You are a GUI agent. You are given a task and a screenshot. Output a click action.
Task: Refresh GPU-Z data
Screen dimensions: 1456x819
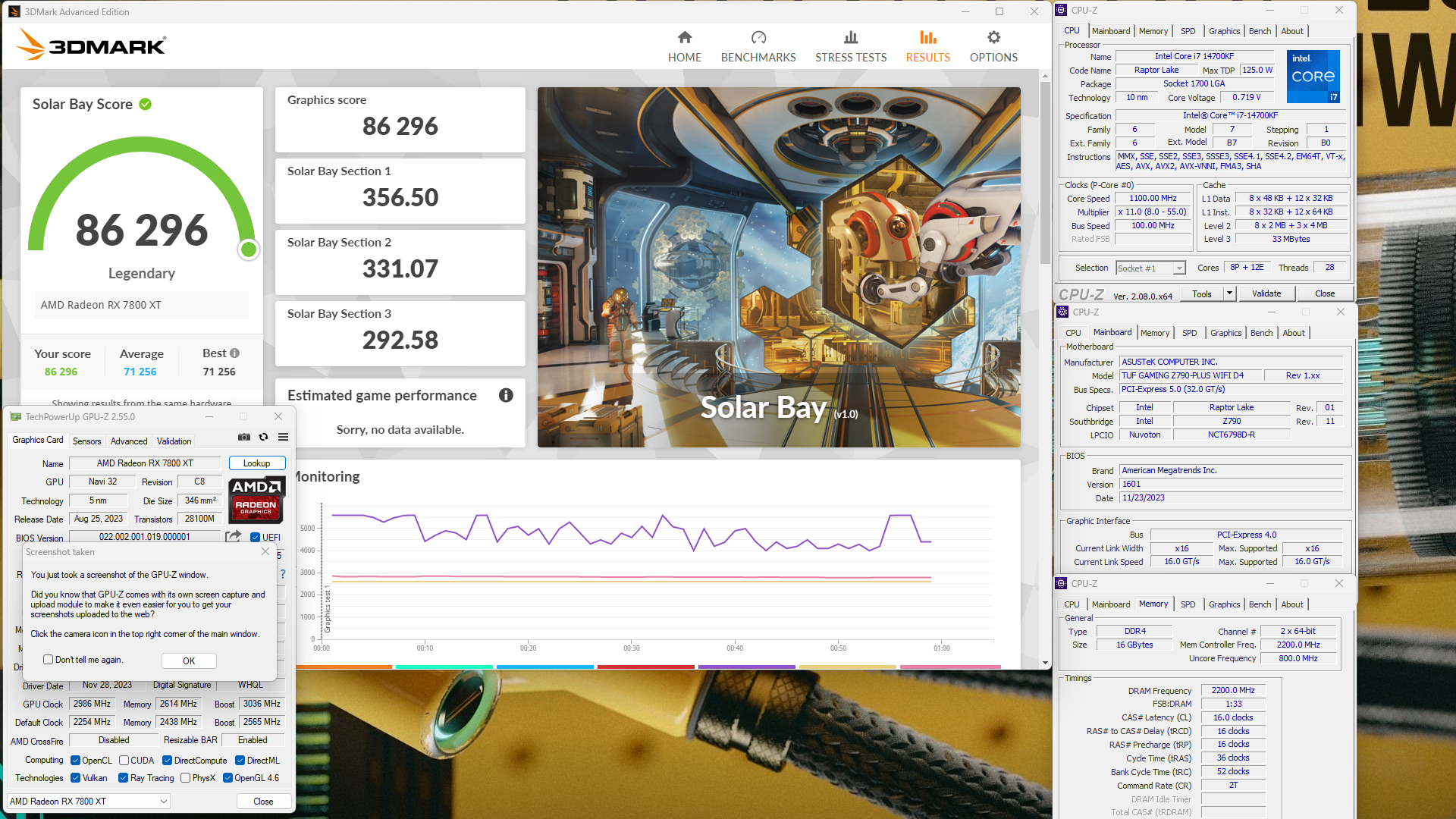tap(263, 437)
